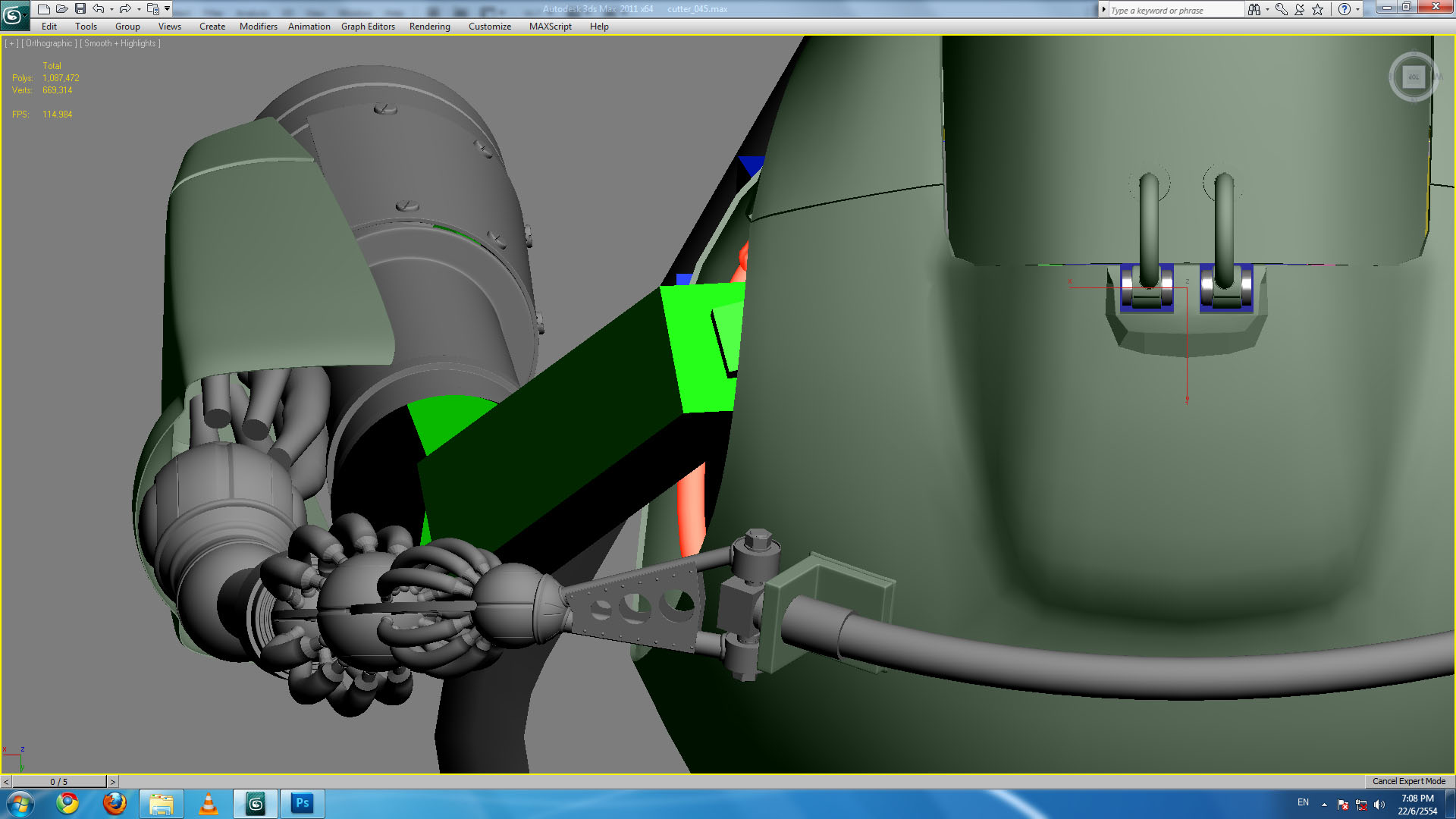Open the 3ds Max application menu button
Image resolution: width=1456 pixels, height=819 pixels.
pyautogui.click(x=14, y=15)
